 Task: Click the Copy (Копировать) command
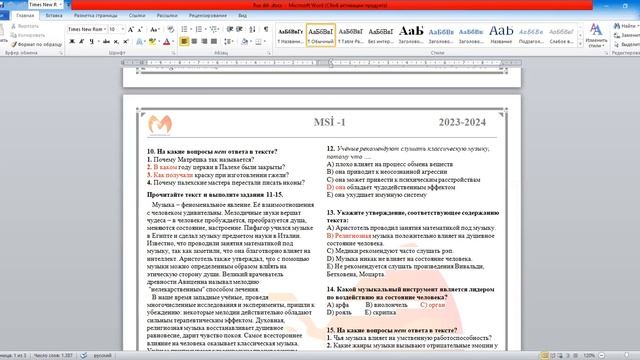[27, 35]
